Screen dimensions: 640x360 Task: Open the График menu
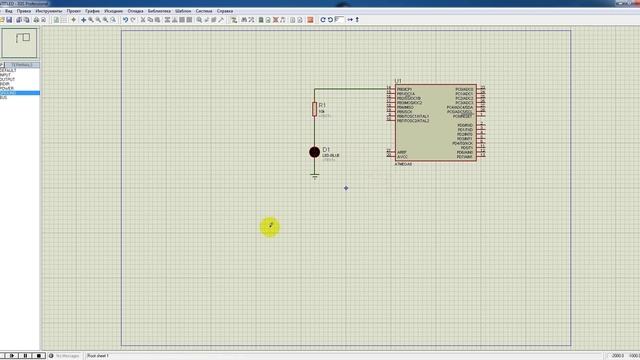point(92,11)
